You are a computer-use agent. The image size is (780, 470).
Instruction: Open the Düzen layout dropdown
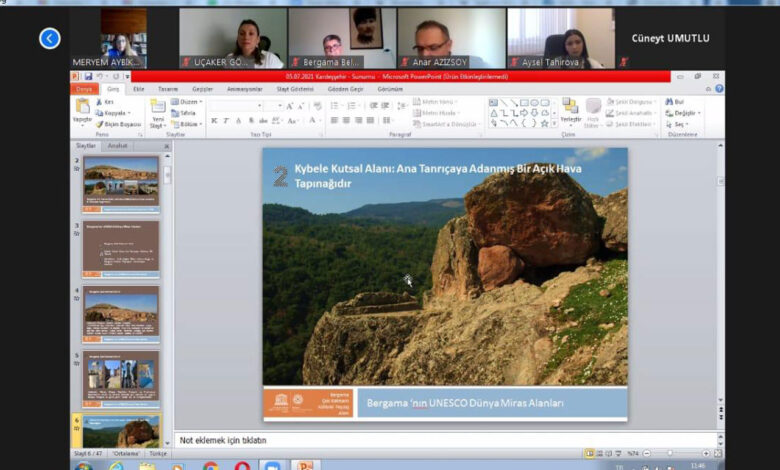187,102
